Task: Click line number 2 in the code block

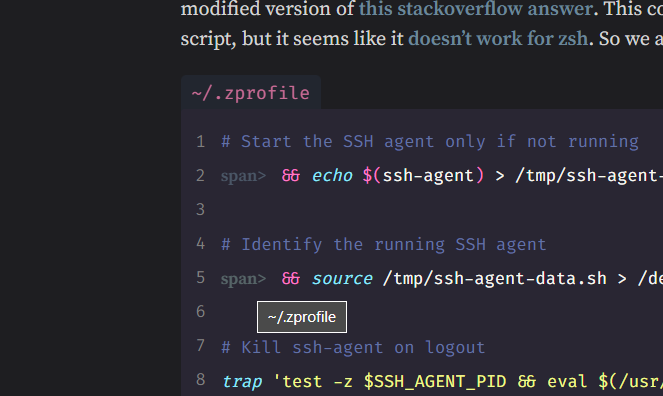Action: tap(200, 175)
